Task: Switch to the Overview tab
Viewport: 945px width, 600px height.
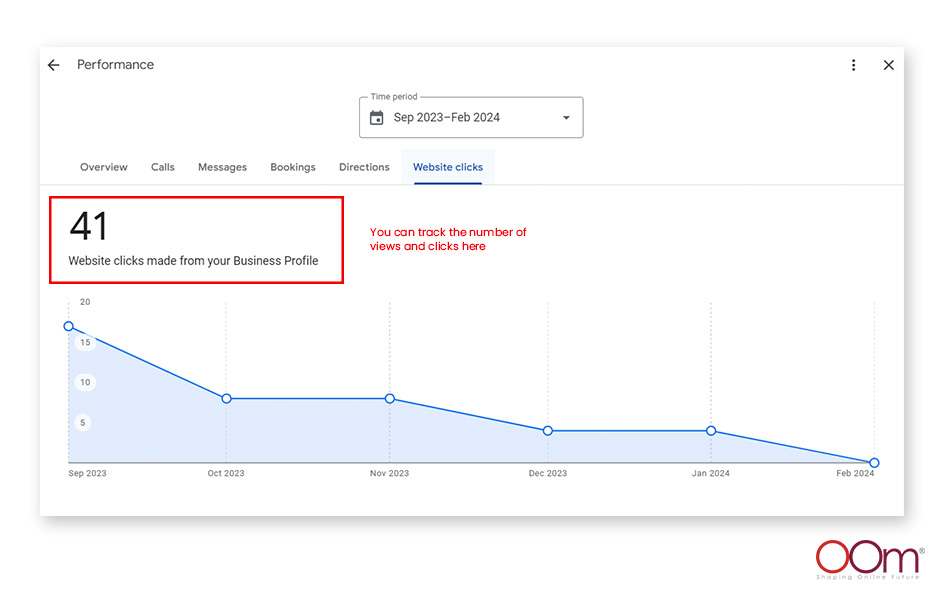Action: [104, 167]
